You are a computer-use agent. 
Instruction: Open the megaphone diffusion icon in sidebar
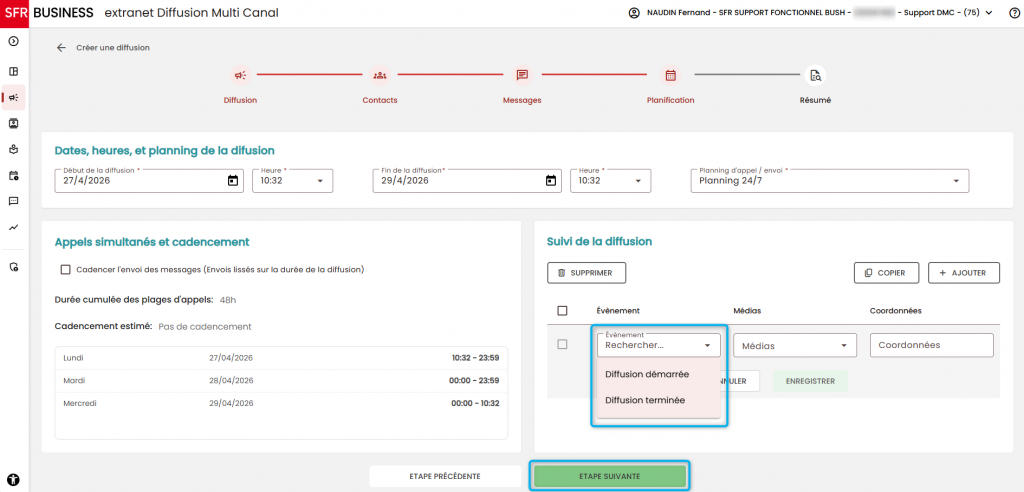(14, 97)
